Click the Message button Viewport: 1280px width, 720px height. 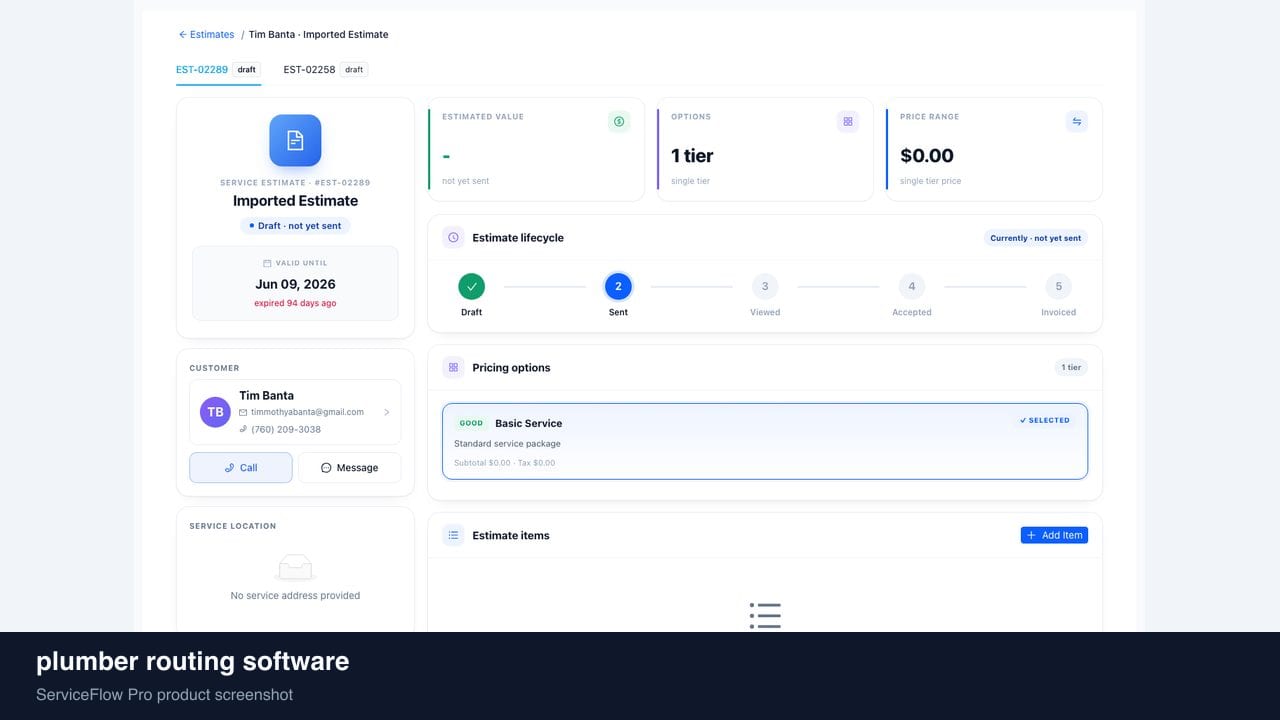pyautogui.click(x=350, y=468)
